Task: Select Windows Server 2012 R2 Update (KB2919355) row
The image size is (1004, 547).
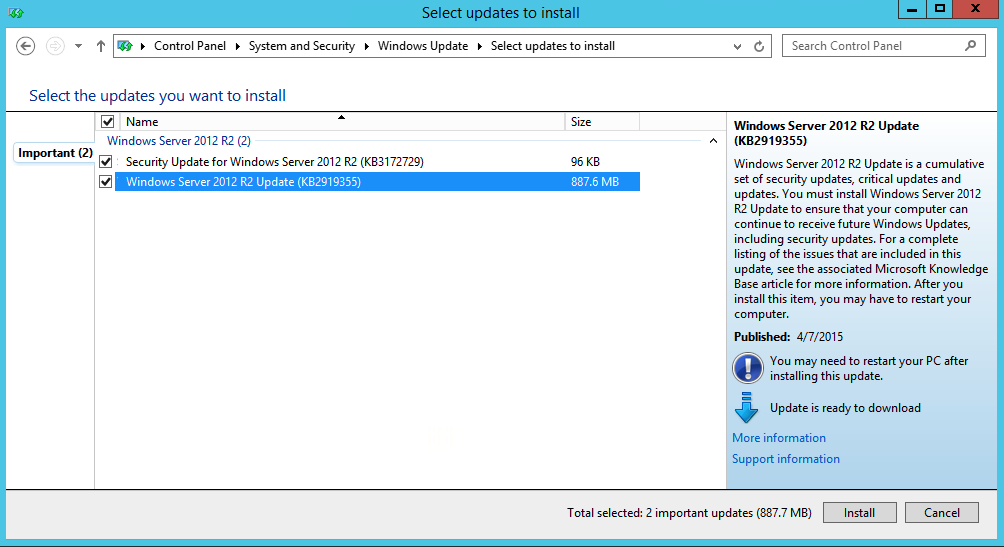Action: coord(377,182)
